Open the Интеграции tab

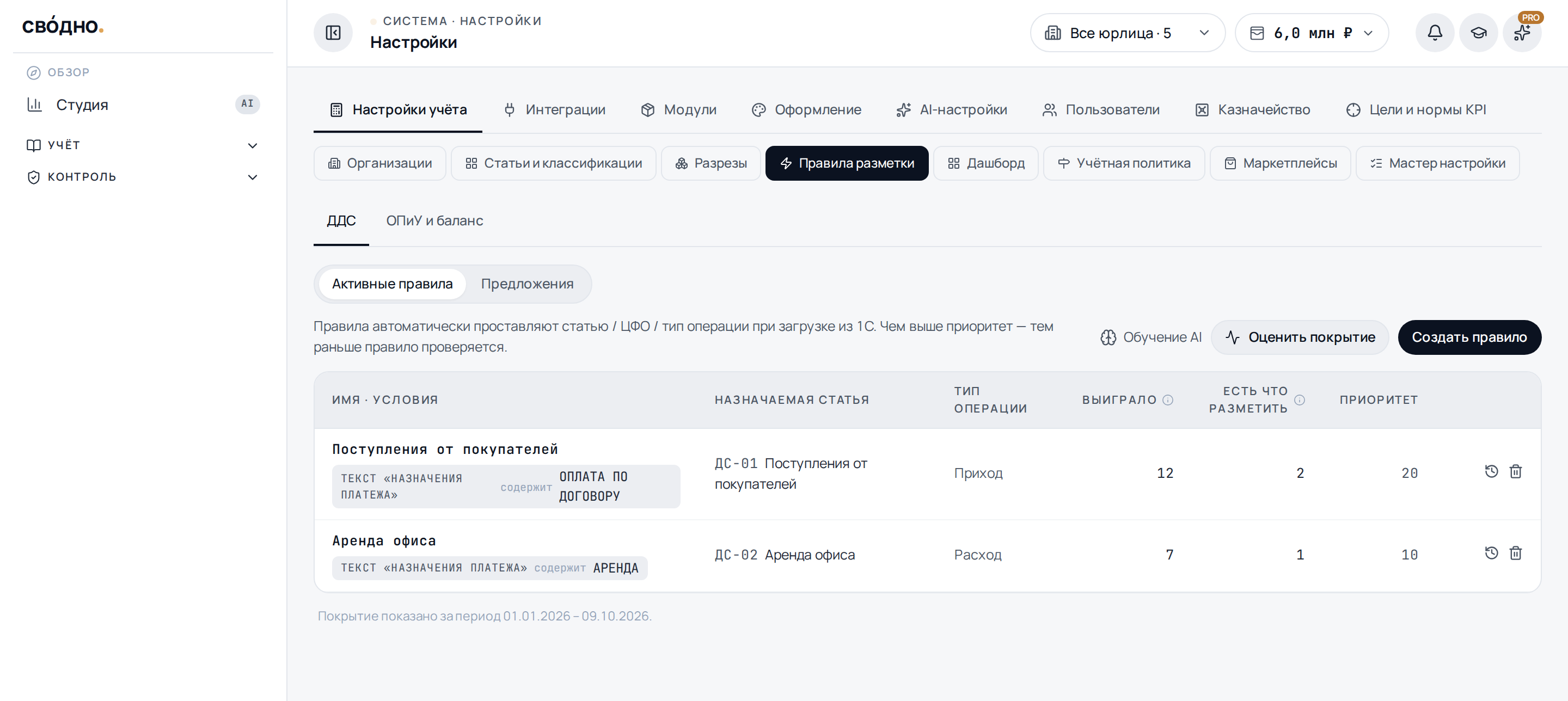pos(555,110)
